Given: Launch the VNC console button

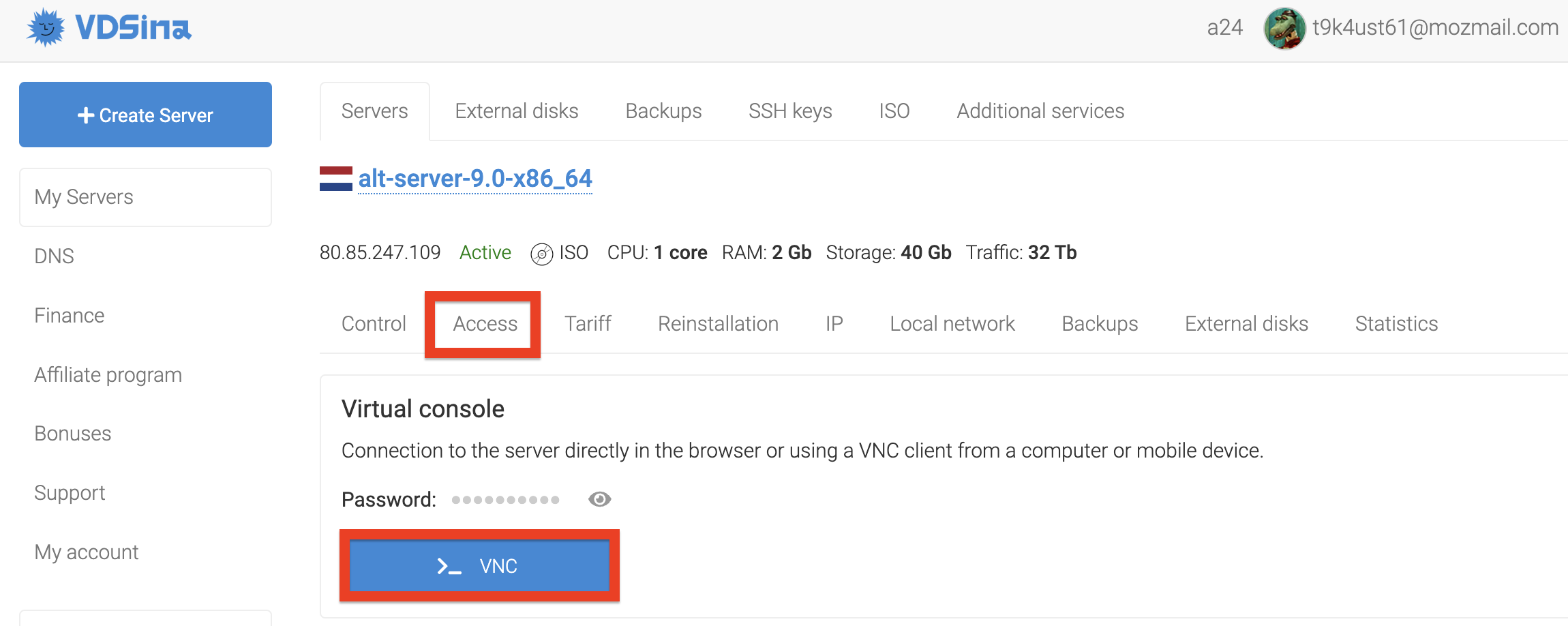Looking at the screenshot, I should point(479,566).
